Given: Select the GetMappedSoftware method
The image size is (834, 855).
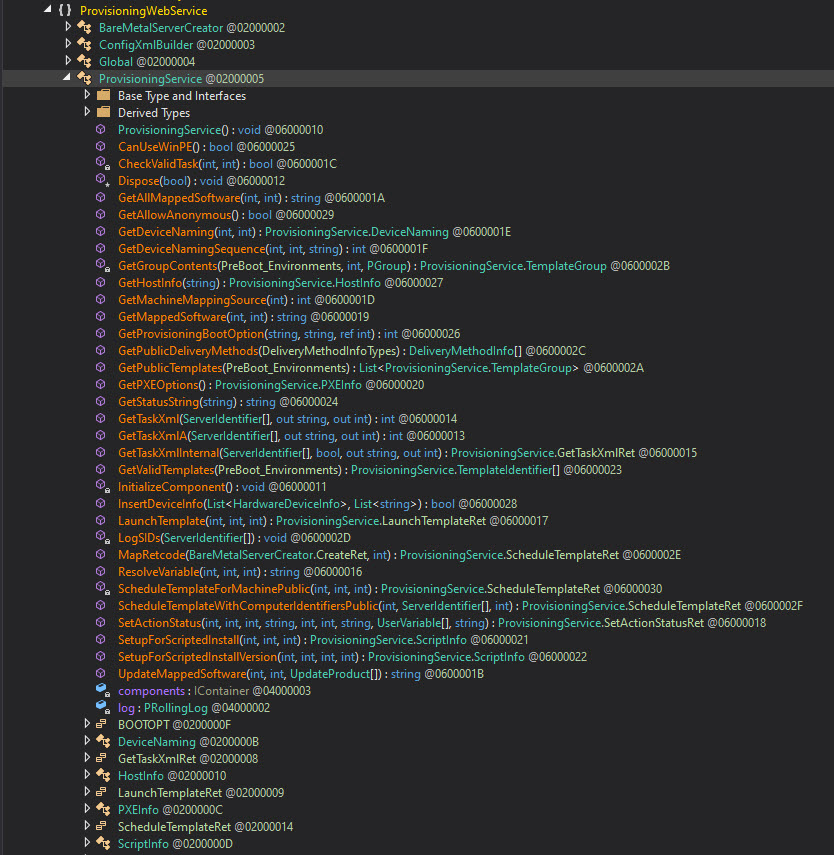Looking at the screenshot, I should pyautogui.click(x=243, y=317).
